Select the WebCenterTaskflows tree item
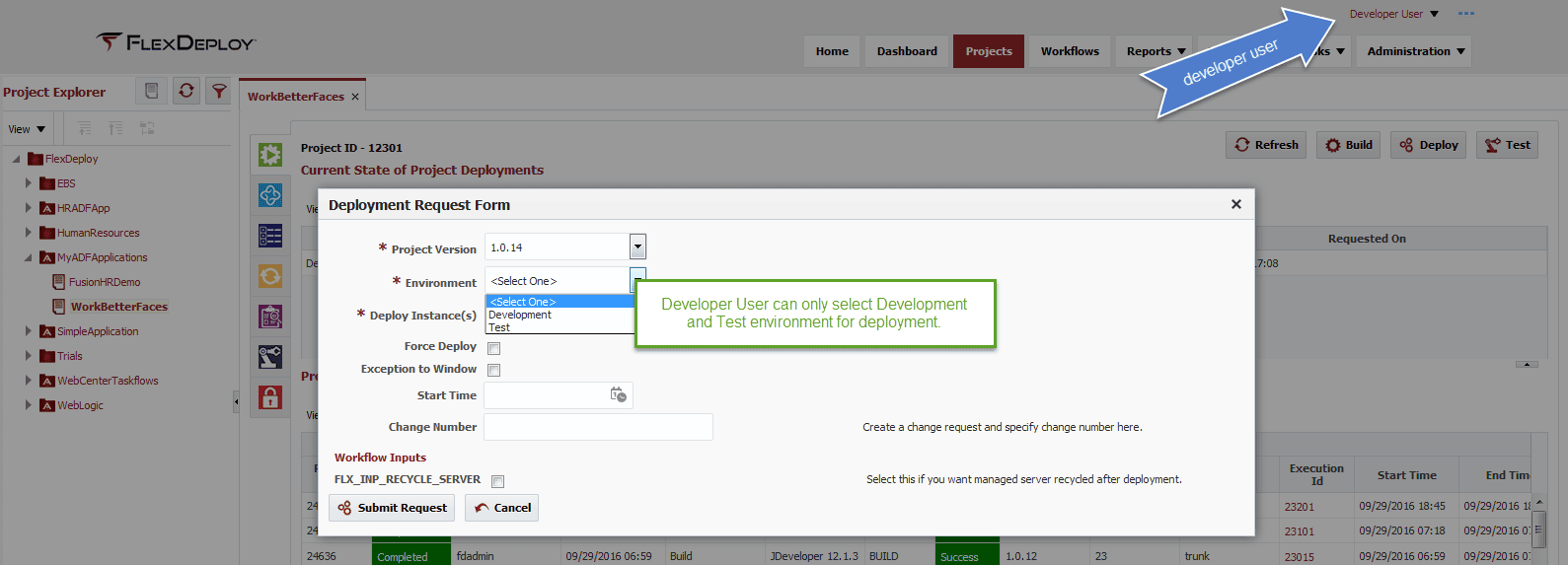 108,381
